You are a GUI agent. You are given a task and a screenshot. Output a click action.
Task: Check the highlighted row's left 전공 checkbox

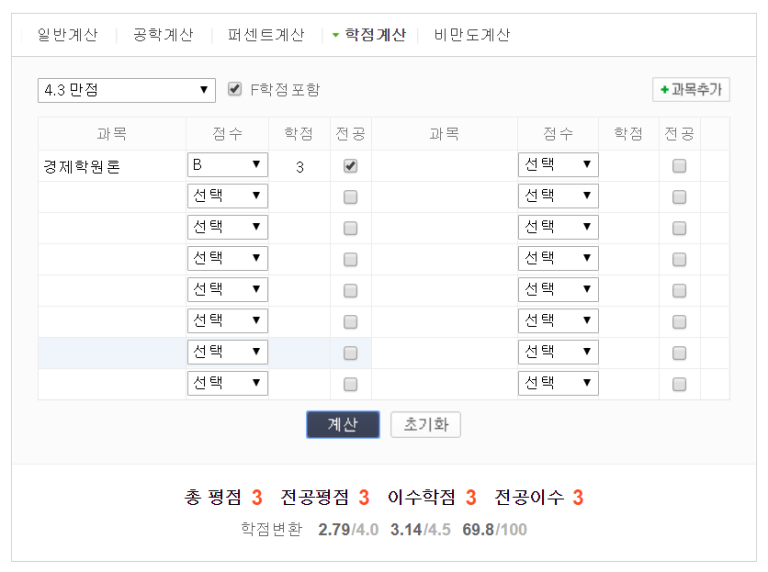350,353
